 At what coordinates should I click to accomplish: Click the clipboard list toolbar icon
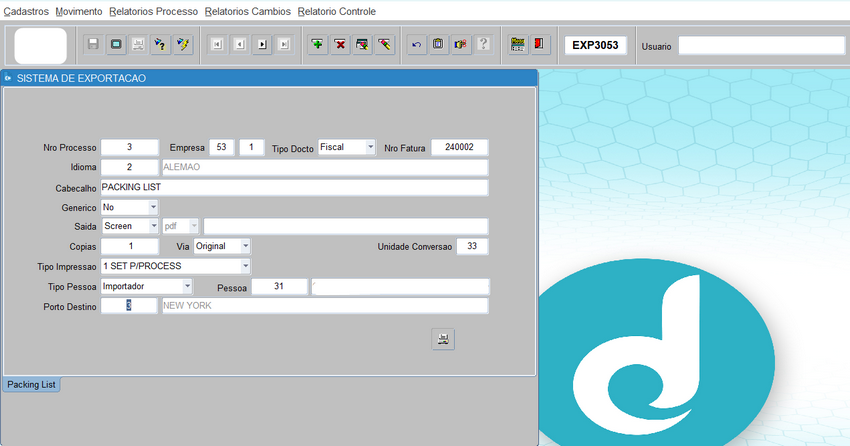click(x=438, y=44)
